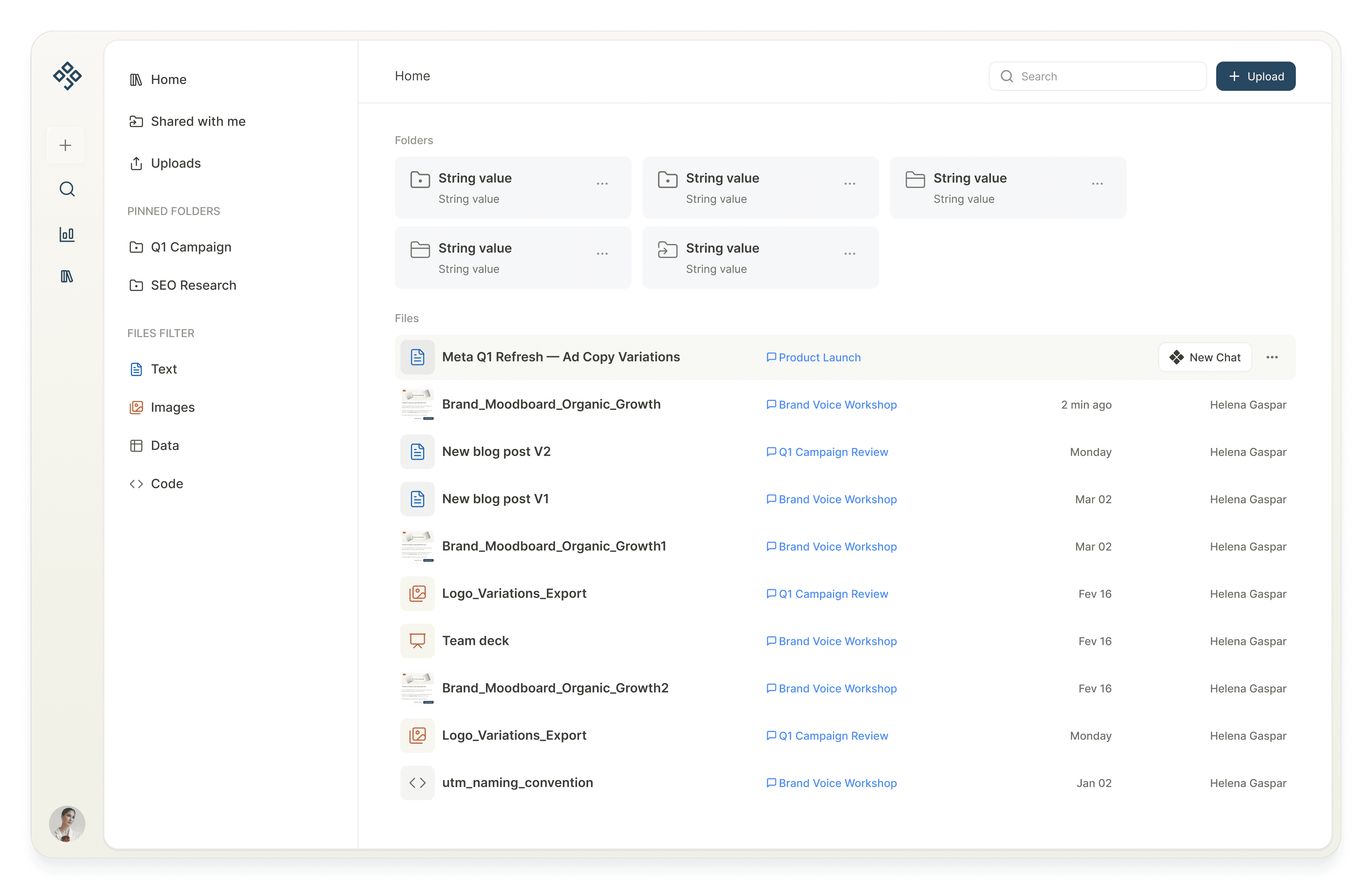Select the Images files filter

click(x=172, y=407)
